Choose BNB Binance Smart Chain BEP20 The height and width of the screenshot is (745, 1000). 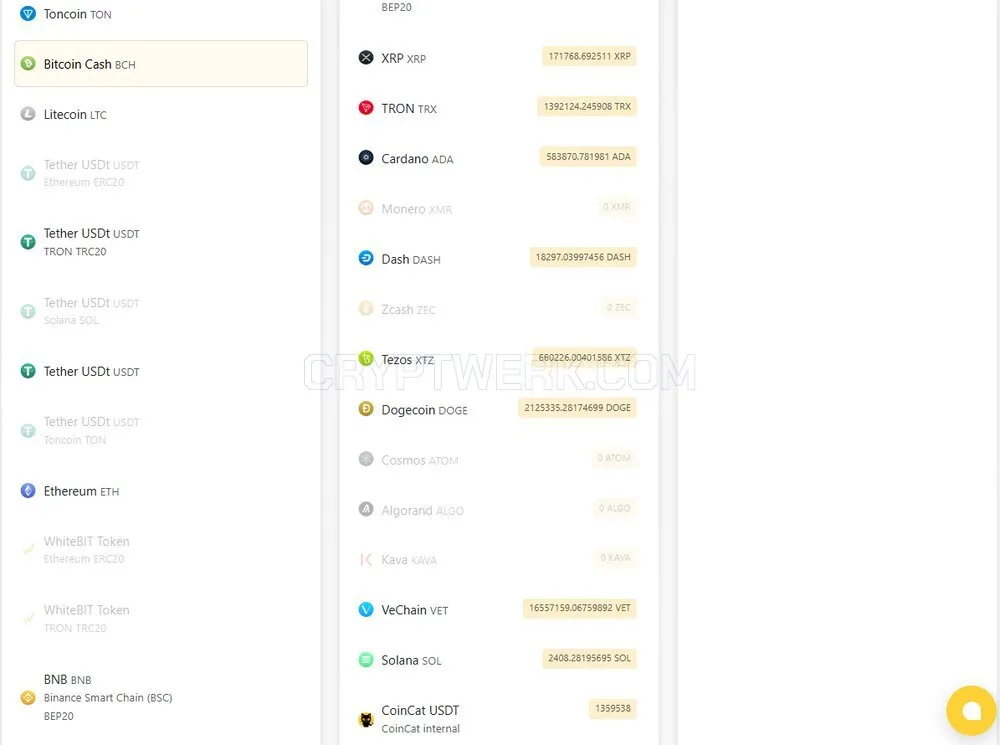tap(161, 698)
